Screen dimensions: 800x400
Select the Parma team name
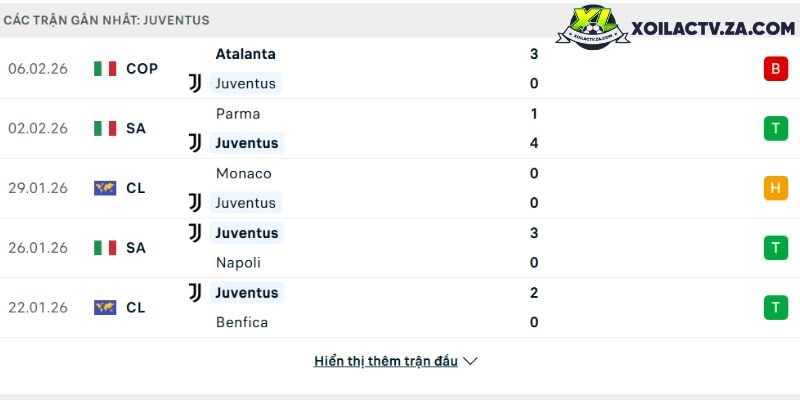[x=238, y=114]
